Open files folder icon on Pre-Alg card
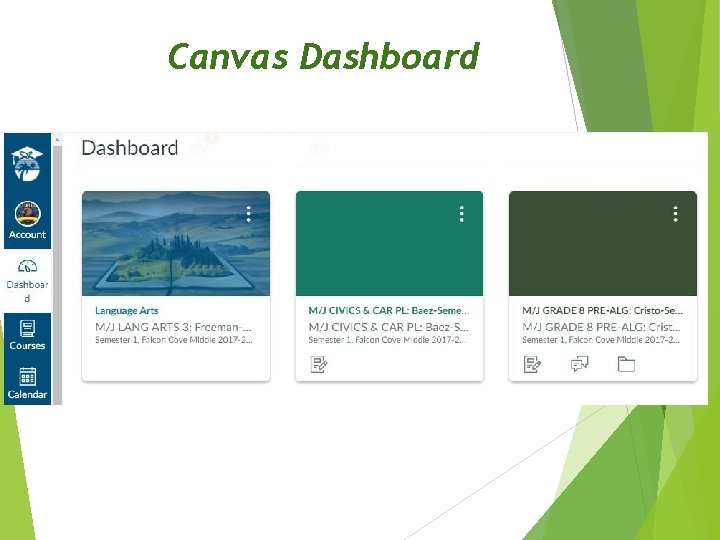The height and width of the screenshot is (540, 720). [x=626, y=364]
